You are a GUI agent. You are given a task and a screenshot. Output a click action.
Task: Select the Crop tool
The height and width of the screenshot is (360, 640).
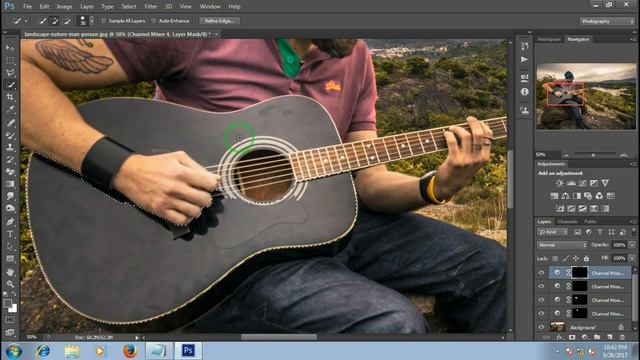click(x=10, y=97)
